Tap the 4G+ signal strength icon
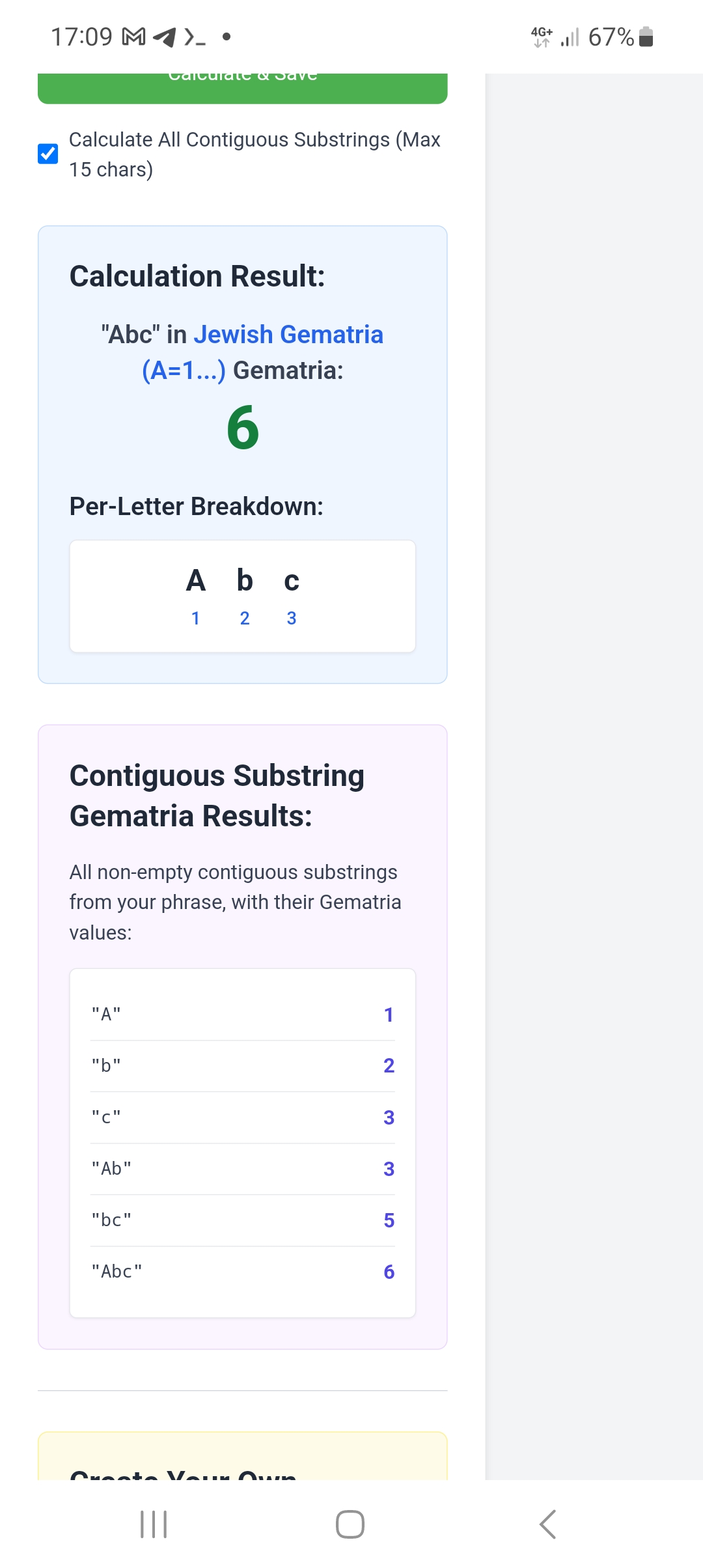This screenshot has width=703, height=1568. point(555,37)
